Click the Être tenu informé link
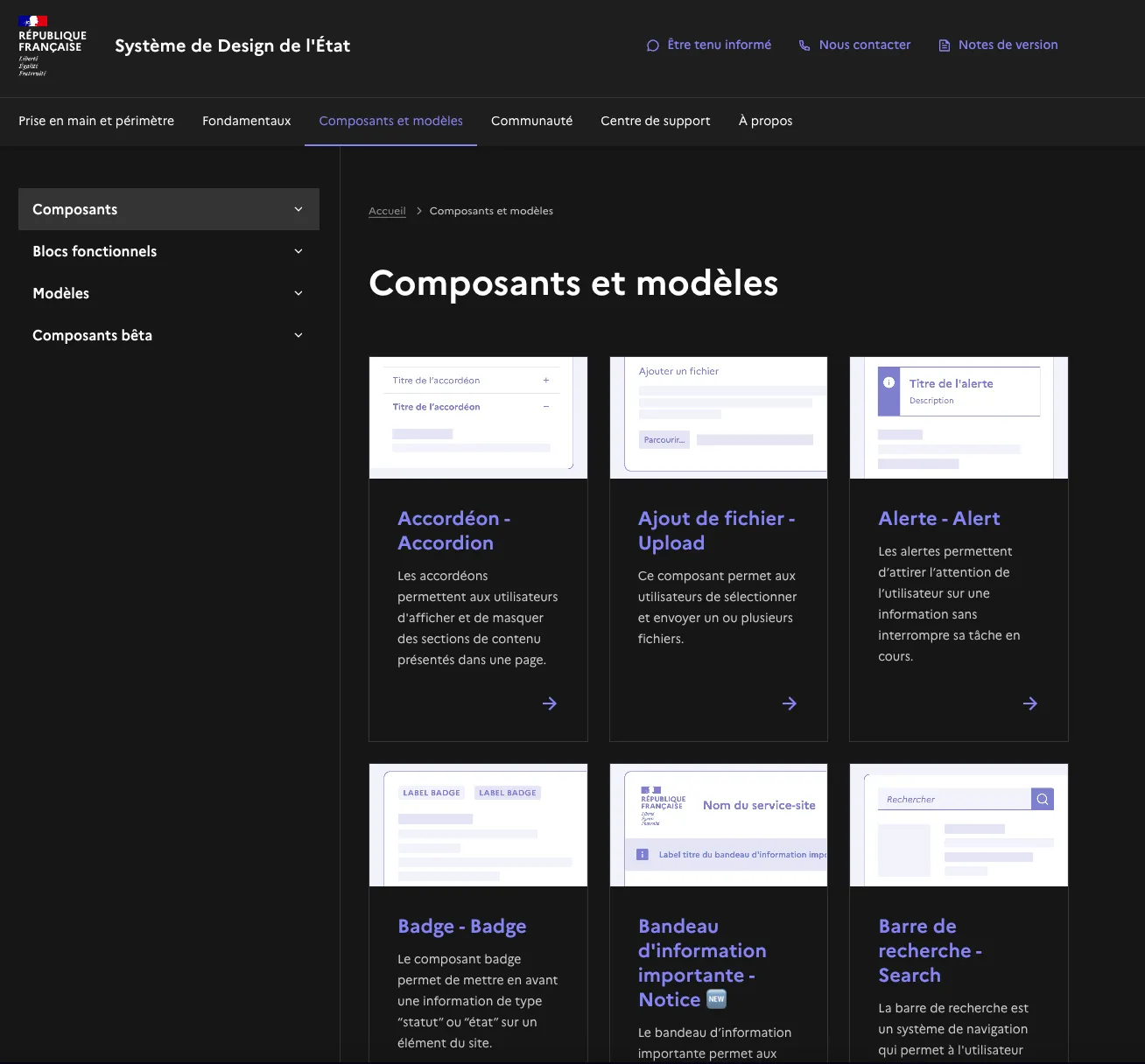The width and height of the screenshot is (1145, 1064). pos(720,45)
